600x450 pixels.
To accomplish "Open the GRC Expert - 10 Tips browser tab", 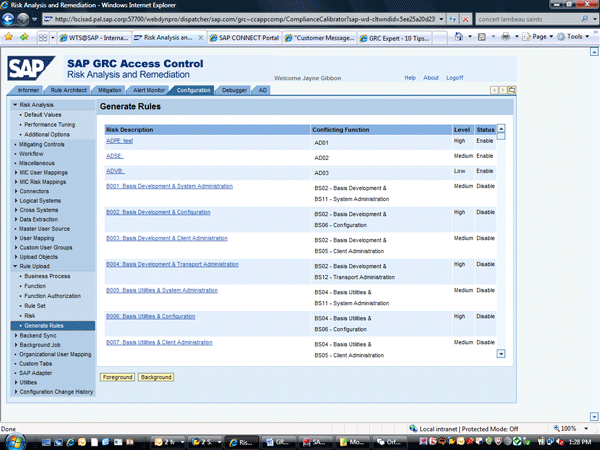I will [x=396, y=38].
